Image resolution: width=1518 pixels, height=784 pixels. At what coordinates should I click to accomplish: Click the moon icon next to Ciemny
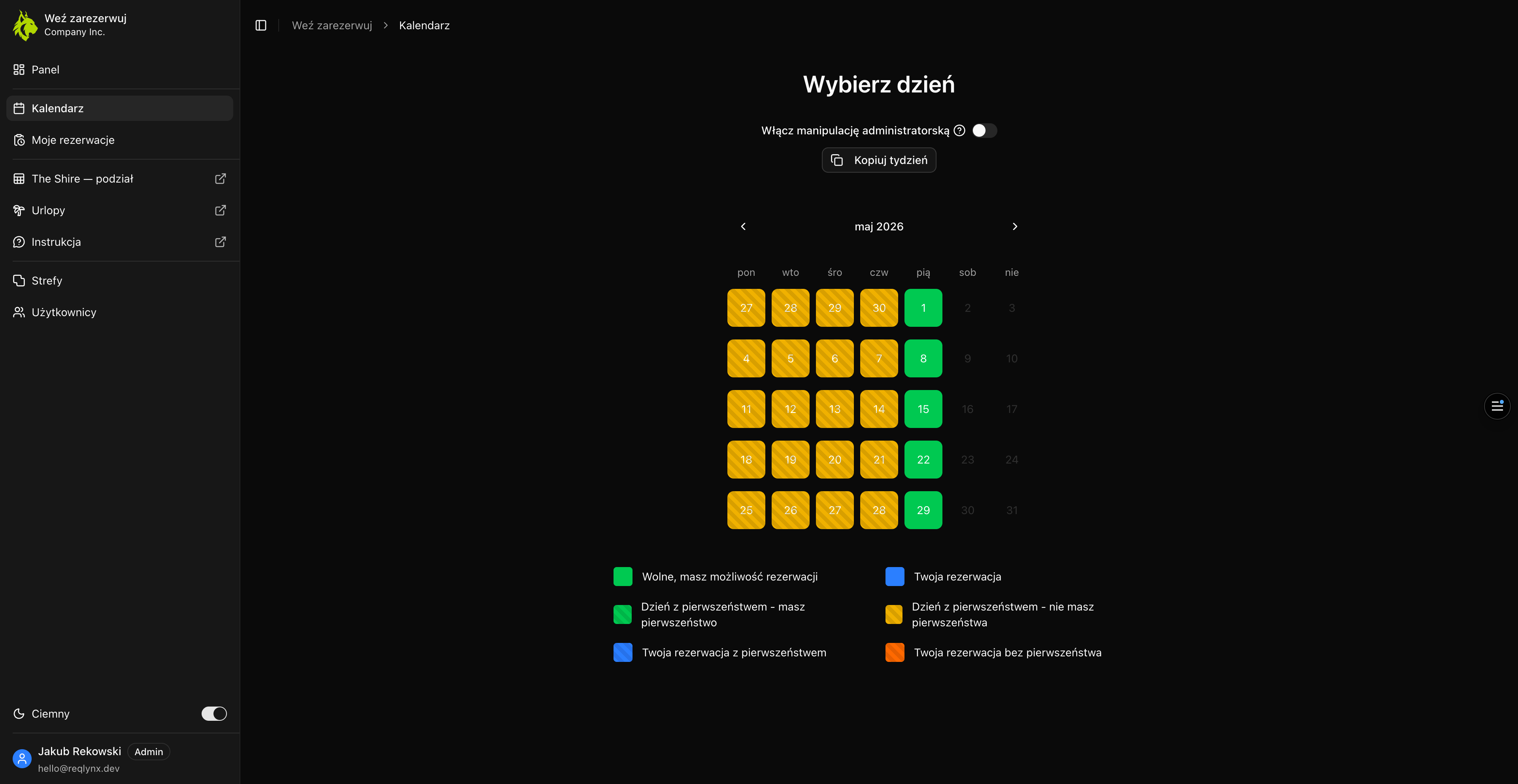(19, 713)
